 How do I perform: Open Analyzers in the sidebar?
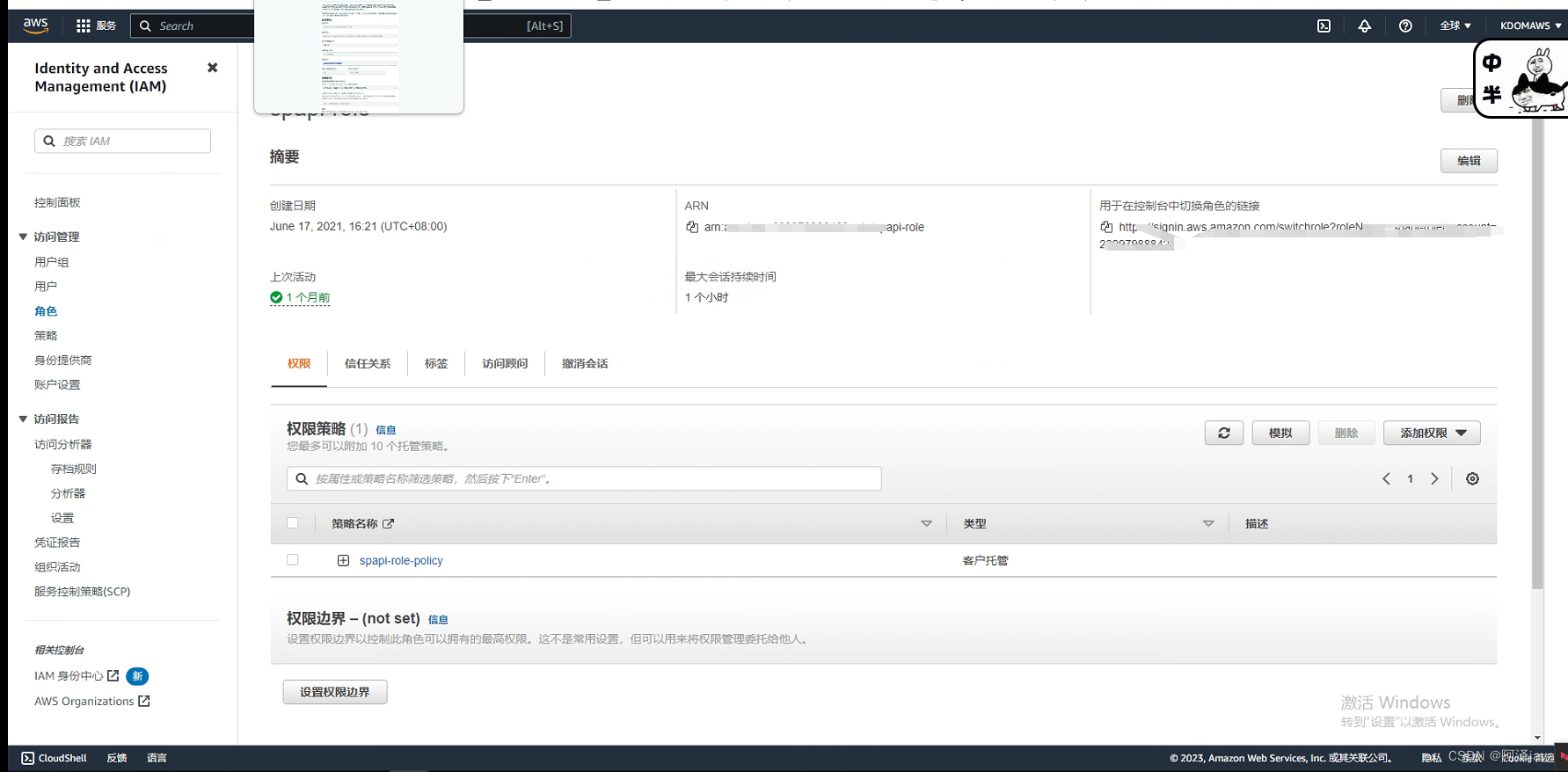(x=68, y=494)
